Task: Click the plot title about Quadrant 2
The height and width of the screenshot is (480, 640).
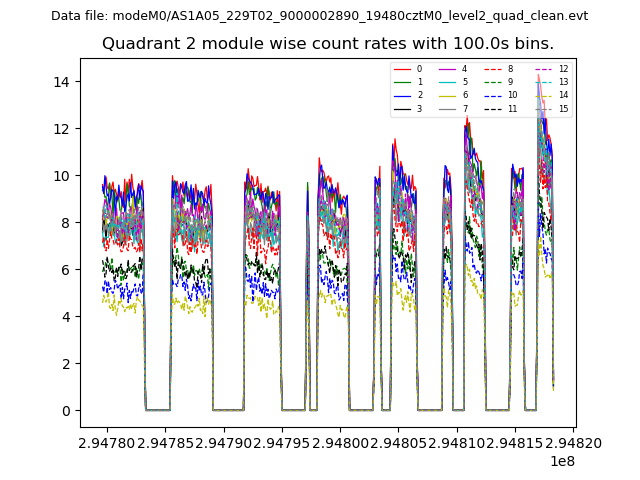Action: coord(328,44)
